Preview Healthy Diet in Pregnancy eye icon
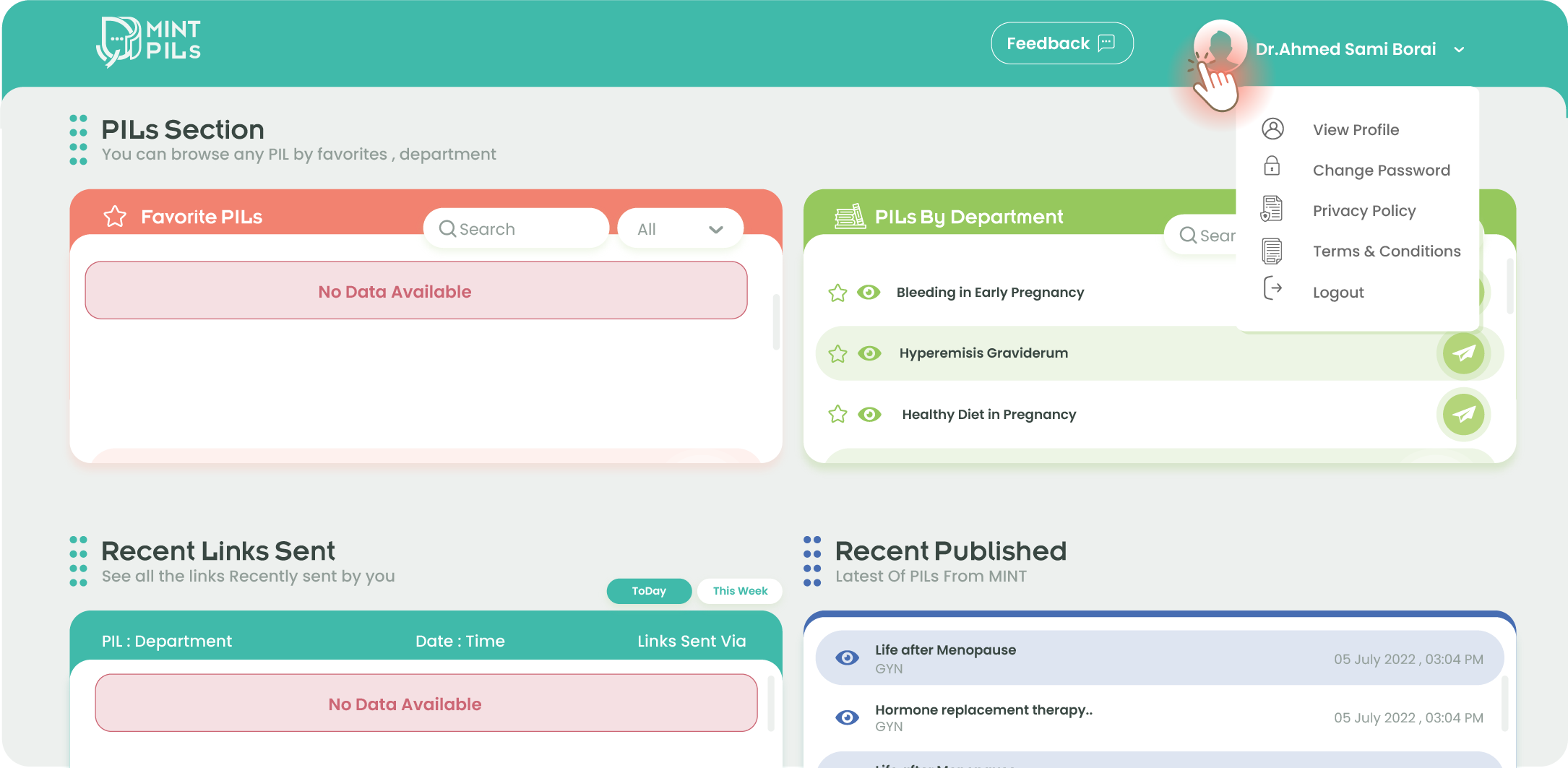Image resolution: width=1568 pixels, height=768 pixels. click(x=869, y=415)
